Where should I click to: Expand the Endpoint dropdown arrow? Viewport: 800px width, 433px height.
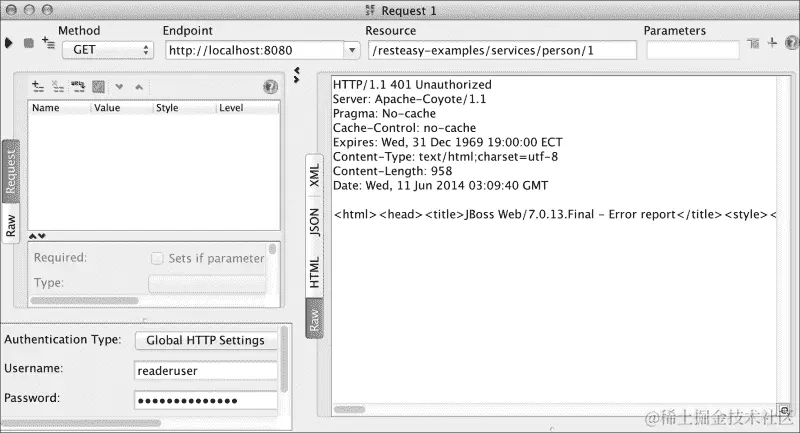[x=352, y=50]
